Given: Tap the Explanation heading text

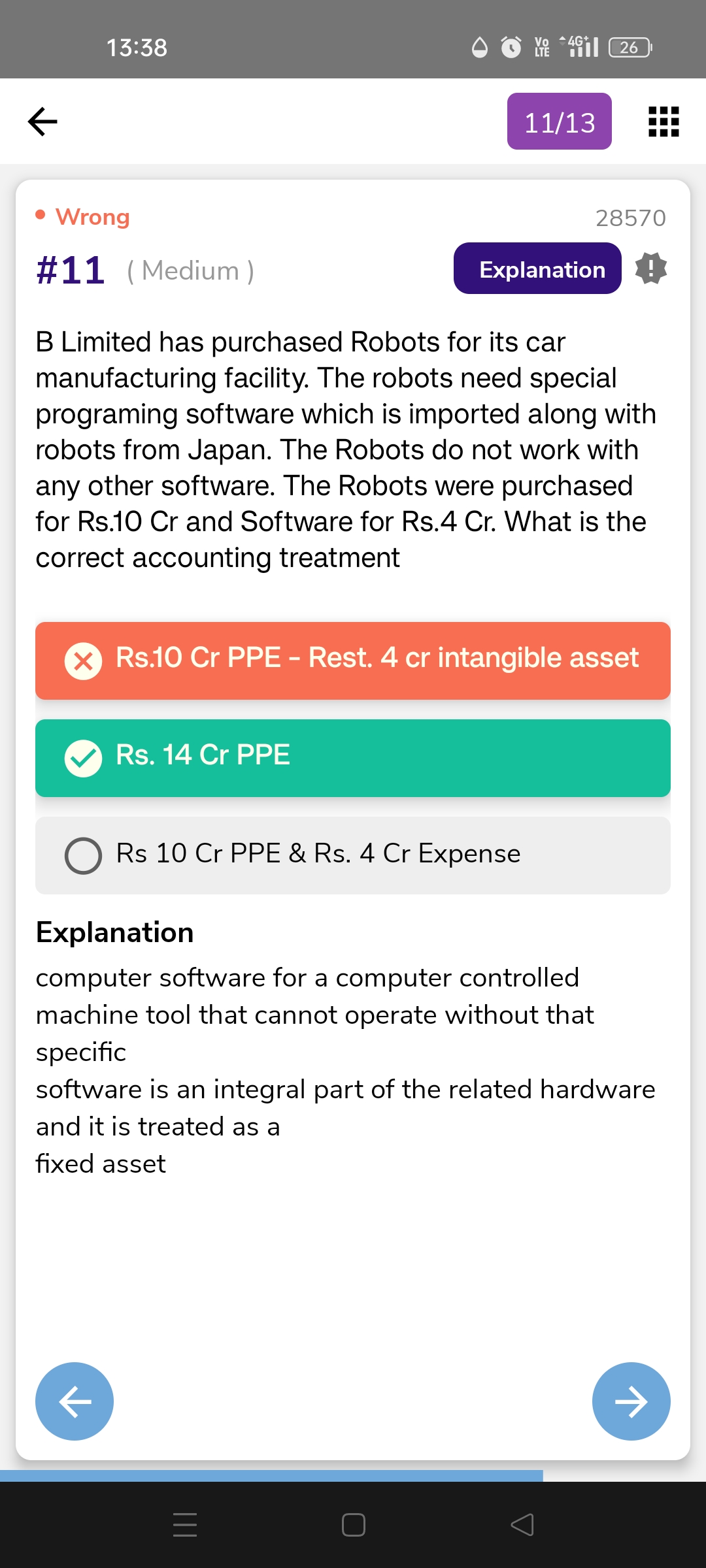Looking at the screenshot, I should (x=115, y=932).
